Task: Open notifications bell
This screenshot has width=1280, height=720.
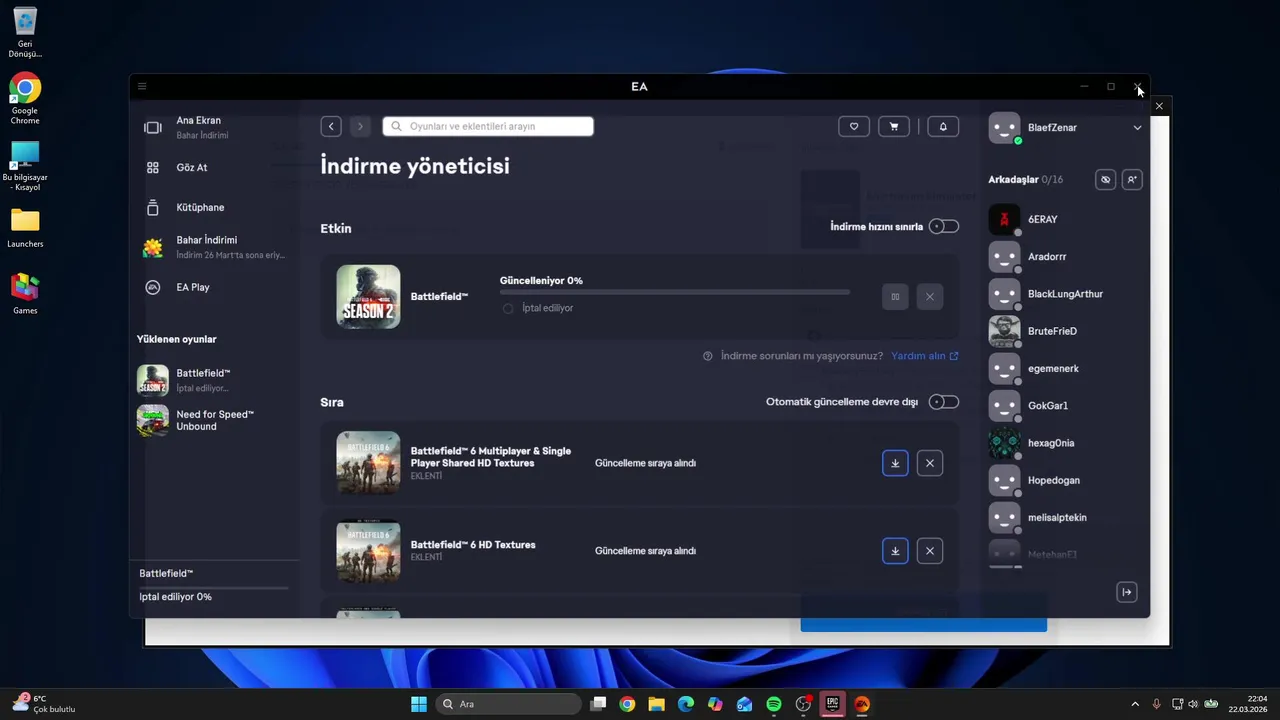Action: point(942,126)
